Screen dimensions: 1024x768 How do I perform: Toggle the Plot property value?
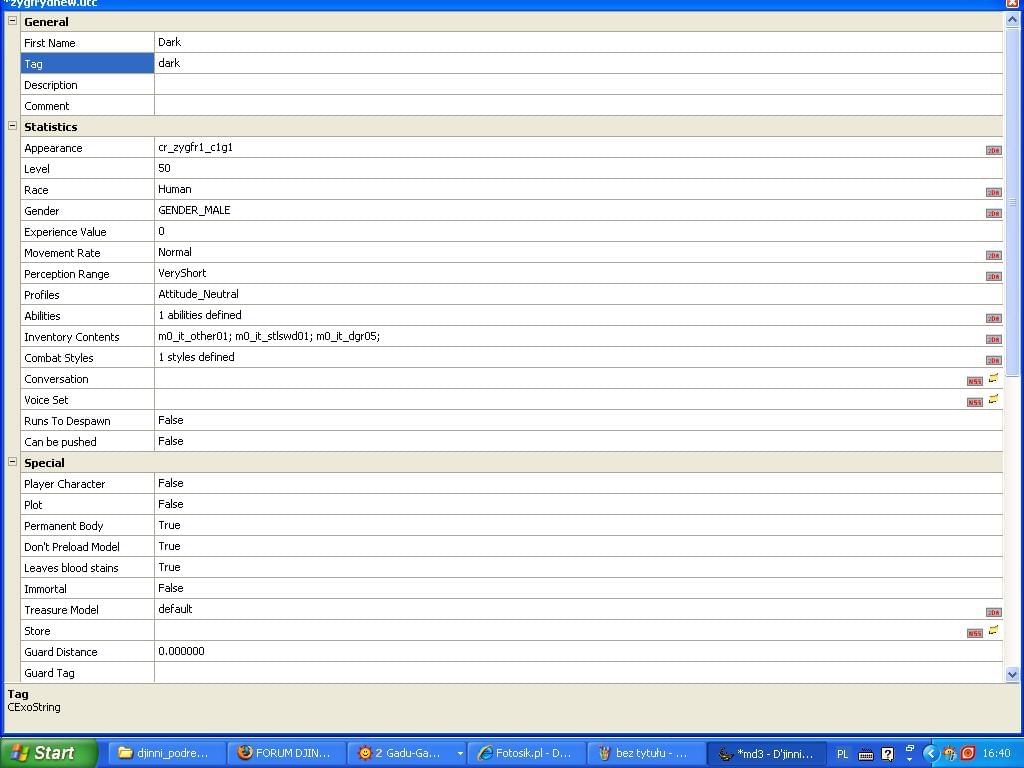click(578, 505)
